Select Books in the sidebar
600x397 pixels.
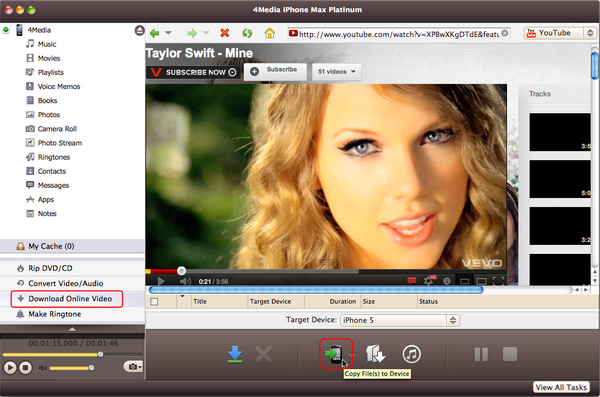coord(47,101)
